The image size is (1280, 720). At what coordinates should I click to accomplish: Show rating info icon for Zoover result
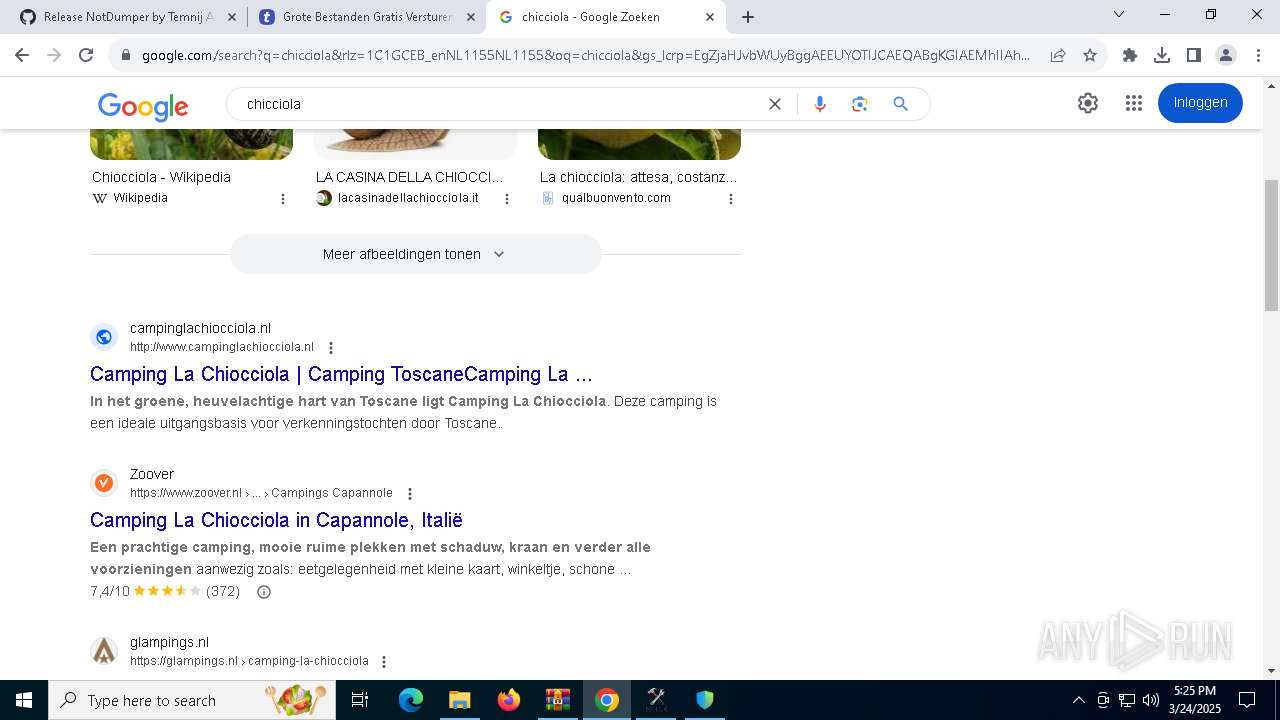(264, 592)
